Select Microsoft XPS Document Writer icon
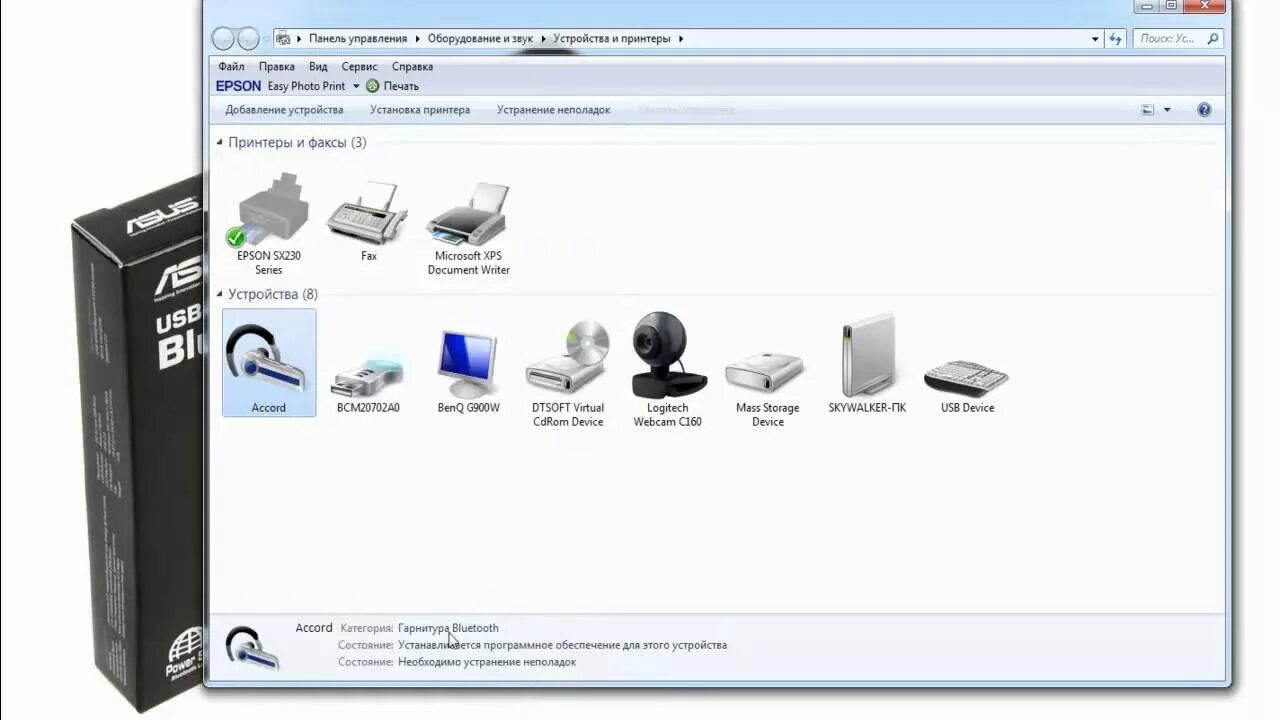Viewport: 1280px width, 720px height. click(x=468, y=213)
